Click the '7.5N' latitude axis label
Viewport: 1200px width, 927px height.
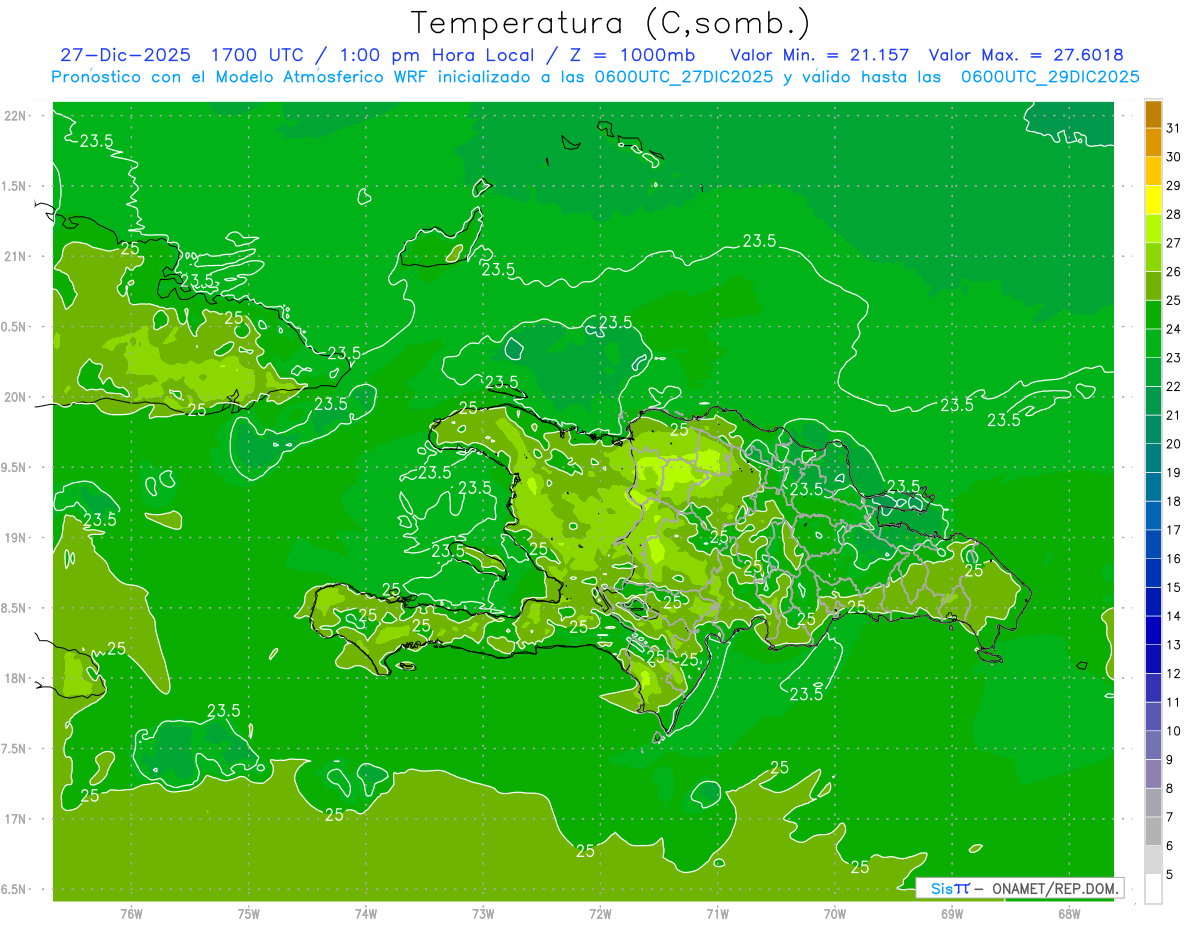click(x=15, y=749)
